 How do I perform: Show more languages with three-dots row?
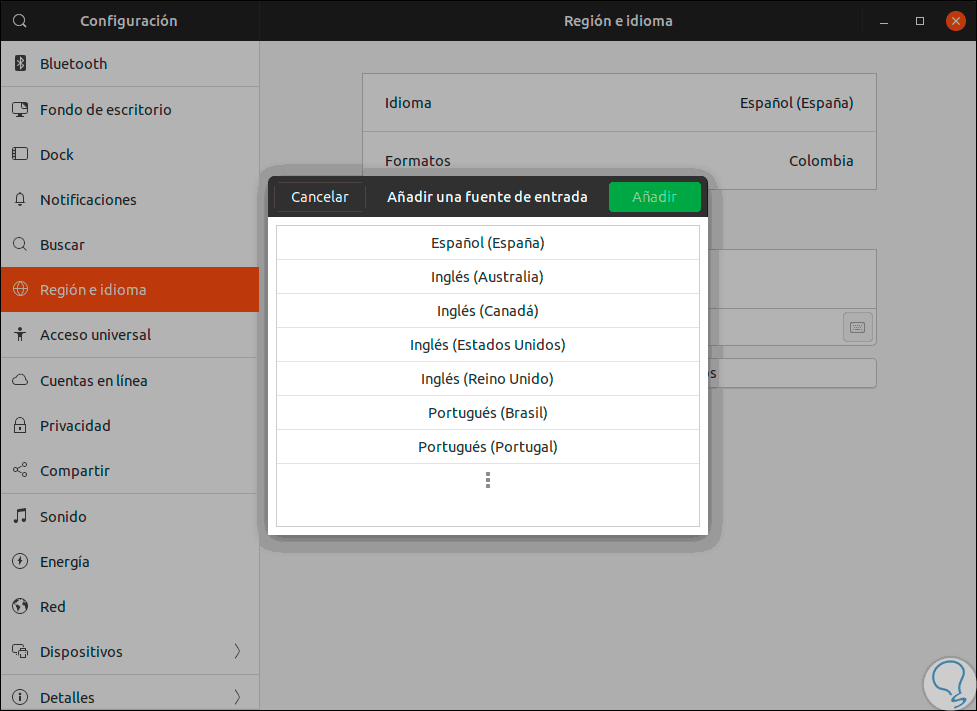[x=488, y=481]
